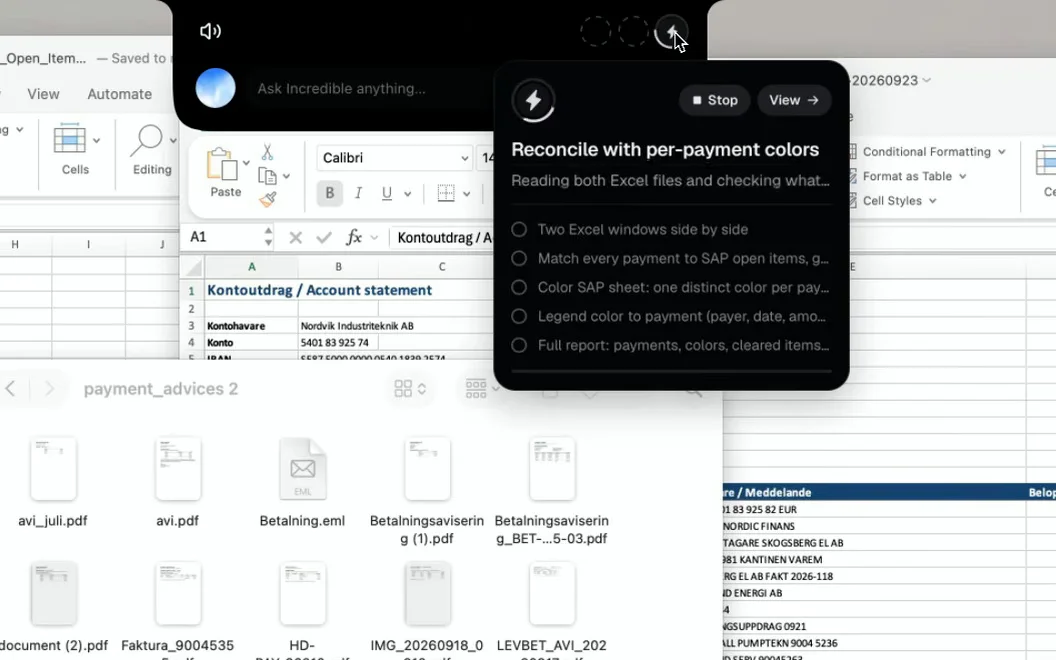This screenshot has width=1056, height=660.
Task: Click the Paste clipboard icon
Action: coord(222,164)
